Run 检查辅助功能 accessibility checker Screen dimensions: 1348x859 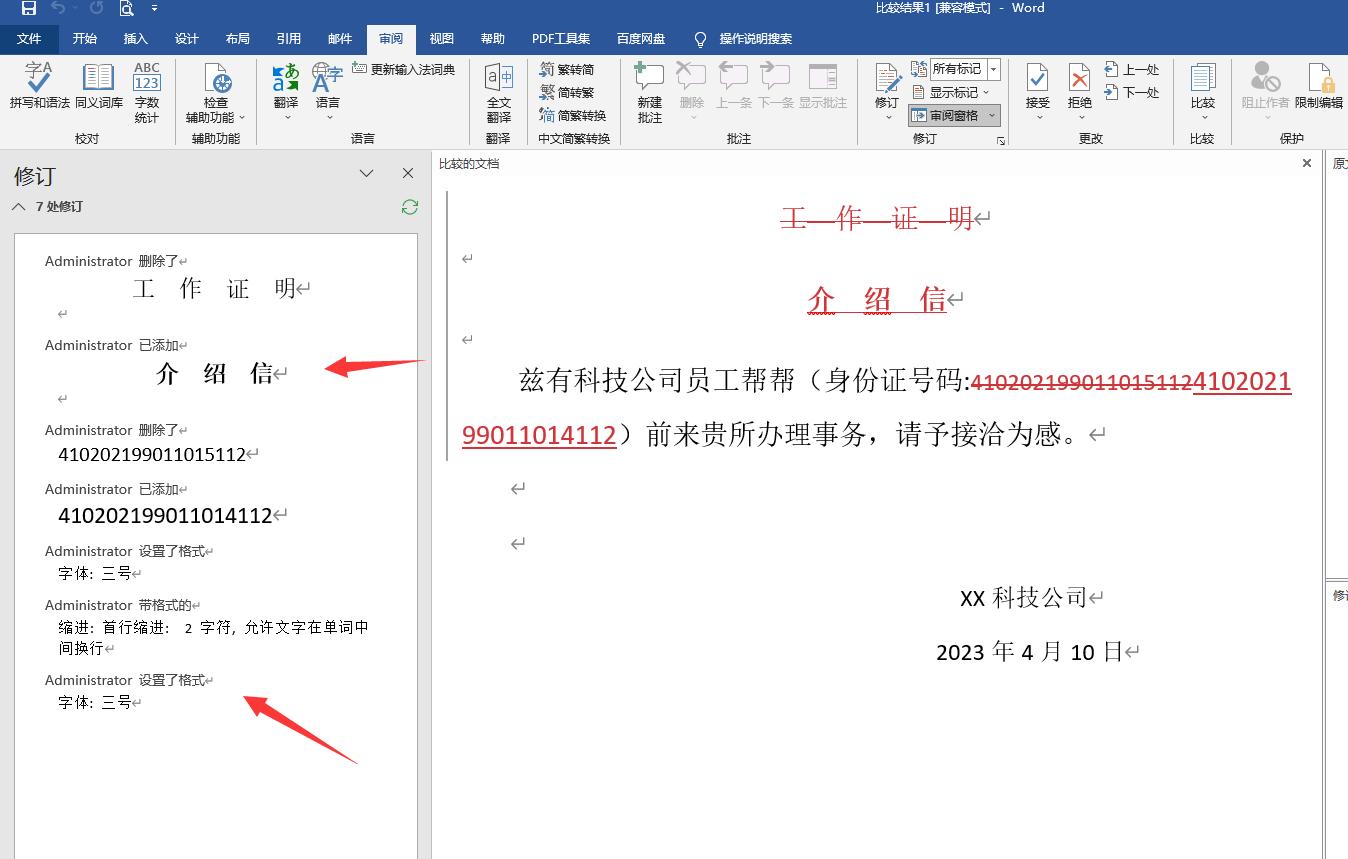click(216, 90)
